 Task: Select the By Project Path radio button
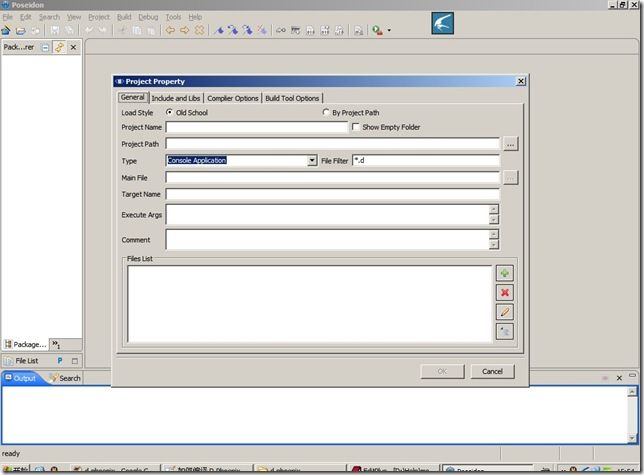coord(326,112)
